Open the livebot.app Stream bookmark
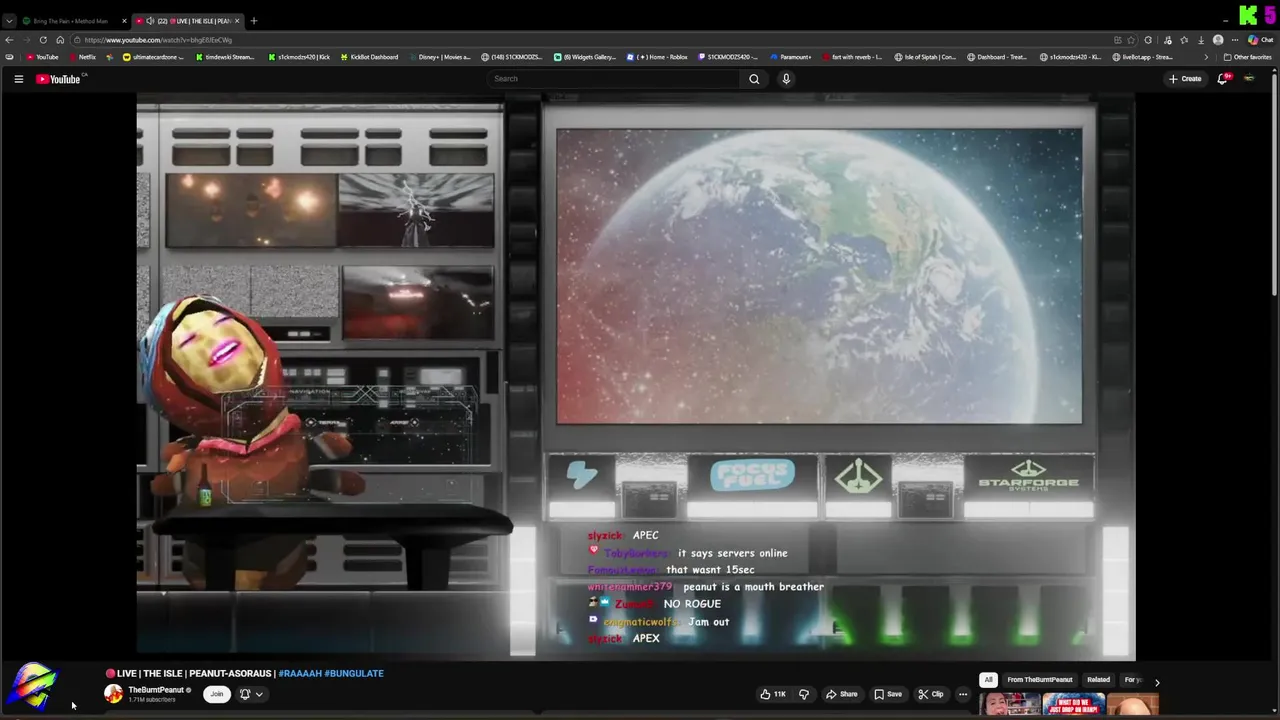 coord(1143,57)
